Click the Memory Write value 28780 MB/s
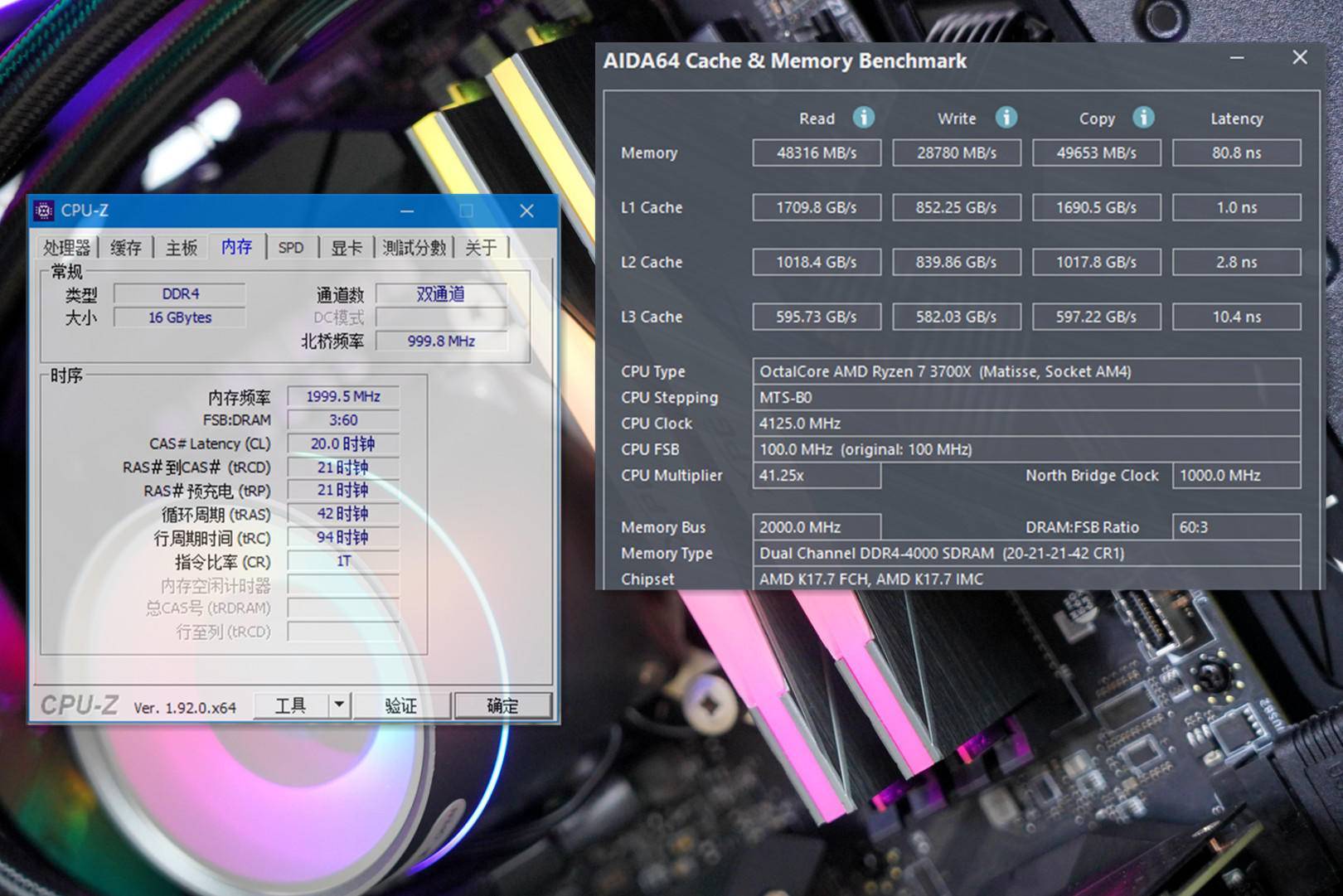This screenshot has height=896, width=1343. coord(957,153)
